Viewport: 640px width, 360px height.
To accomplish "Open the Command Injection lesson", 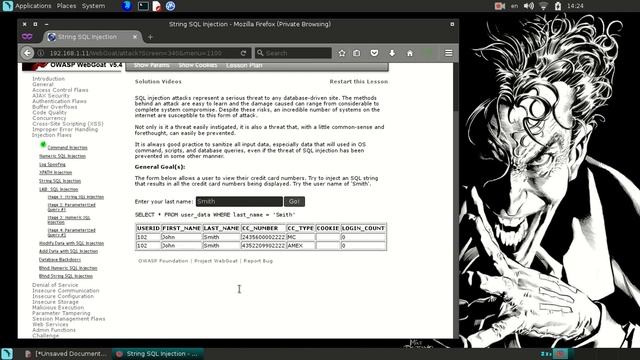I will pos(67,148).
